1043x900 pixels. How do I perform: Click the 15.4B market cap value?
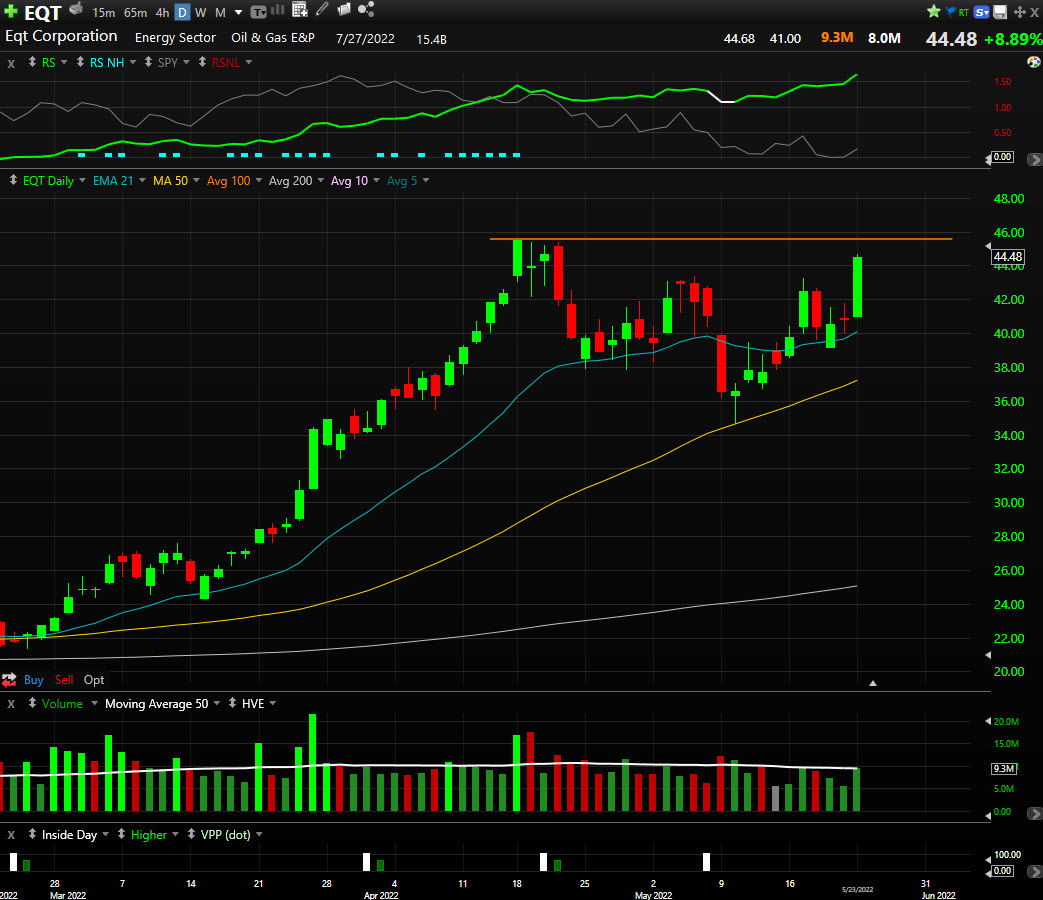[431, 39]
